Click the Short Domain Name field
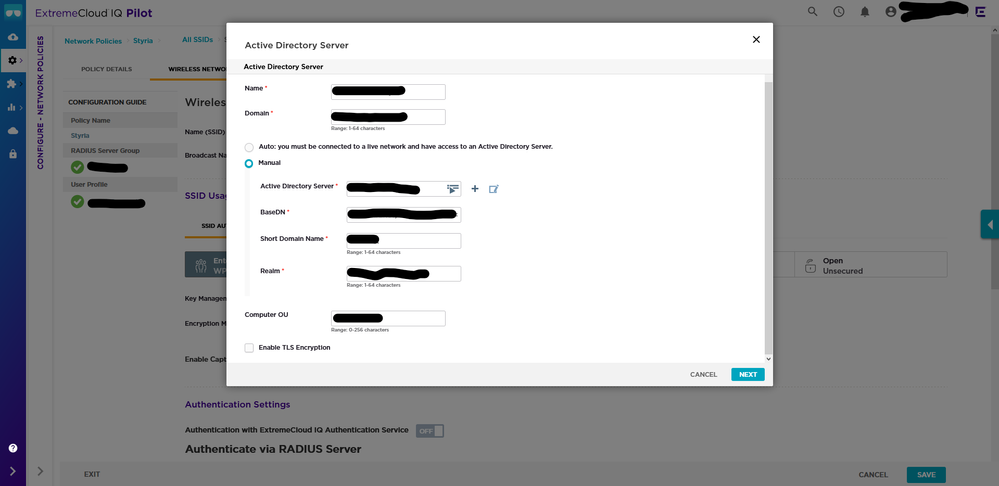 click(x=403, y=241)
